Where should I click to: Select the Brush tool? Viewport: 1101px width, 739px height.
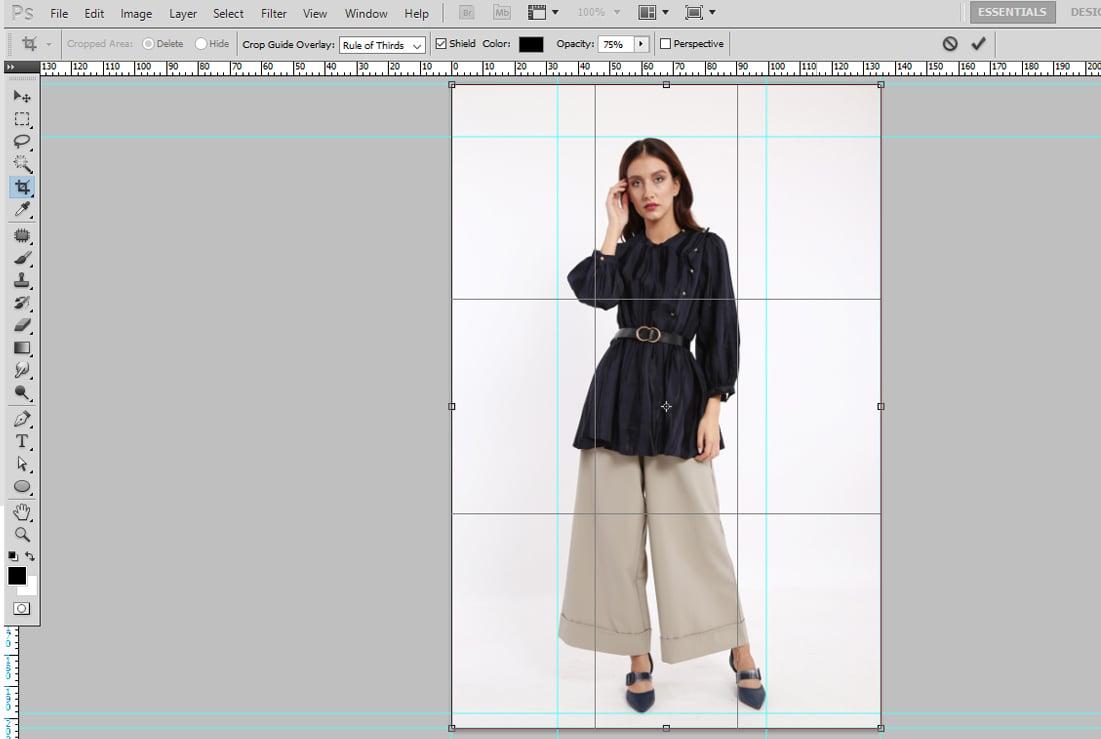[22, 259]
